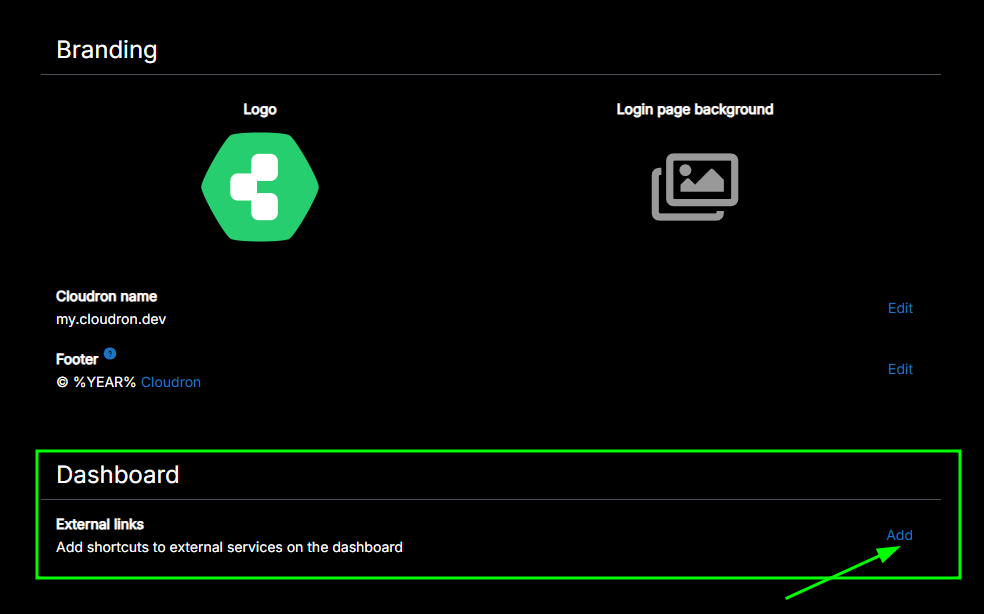Open the Footer help tooltip icon
Viewport: 984px width, 614px height.
110,354
